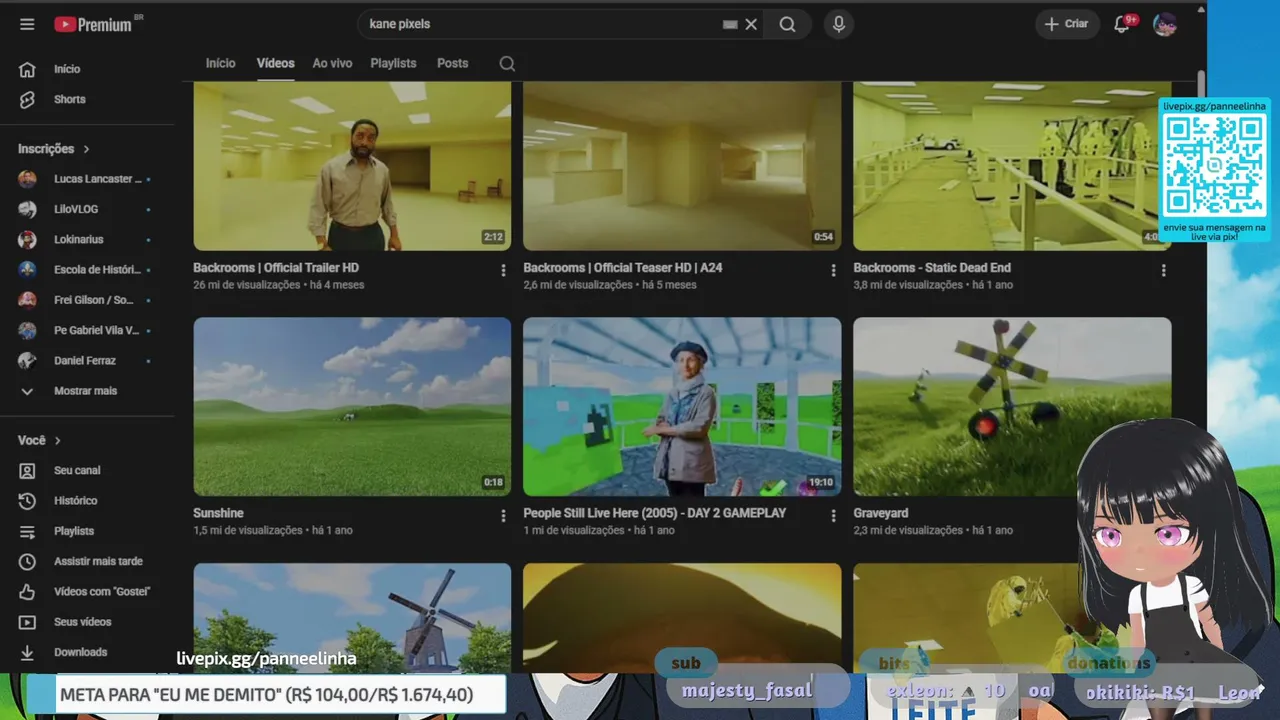Viewport: 1280px width, 720px height.
Task: Open the account avatar menu
Action: coord(1165,24)
